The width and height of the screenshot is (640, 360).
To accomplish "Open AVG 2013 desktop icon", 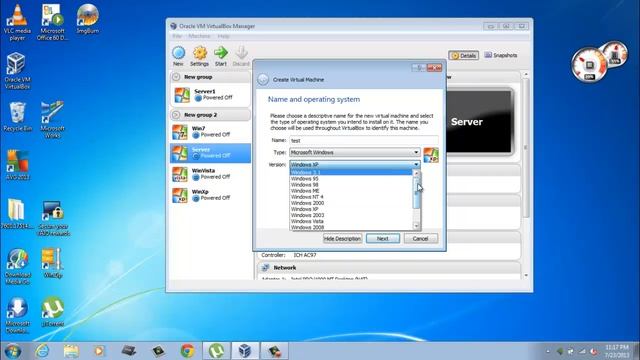I will [17, 165].
